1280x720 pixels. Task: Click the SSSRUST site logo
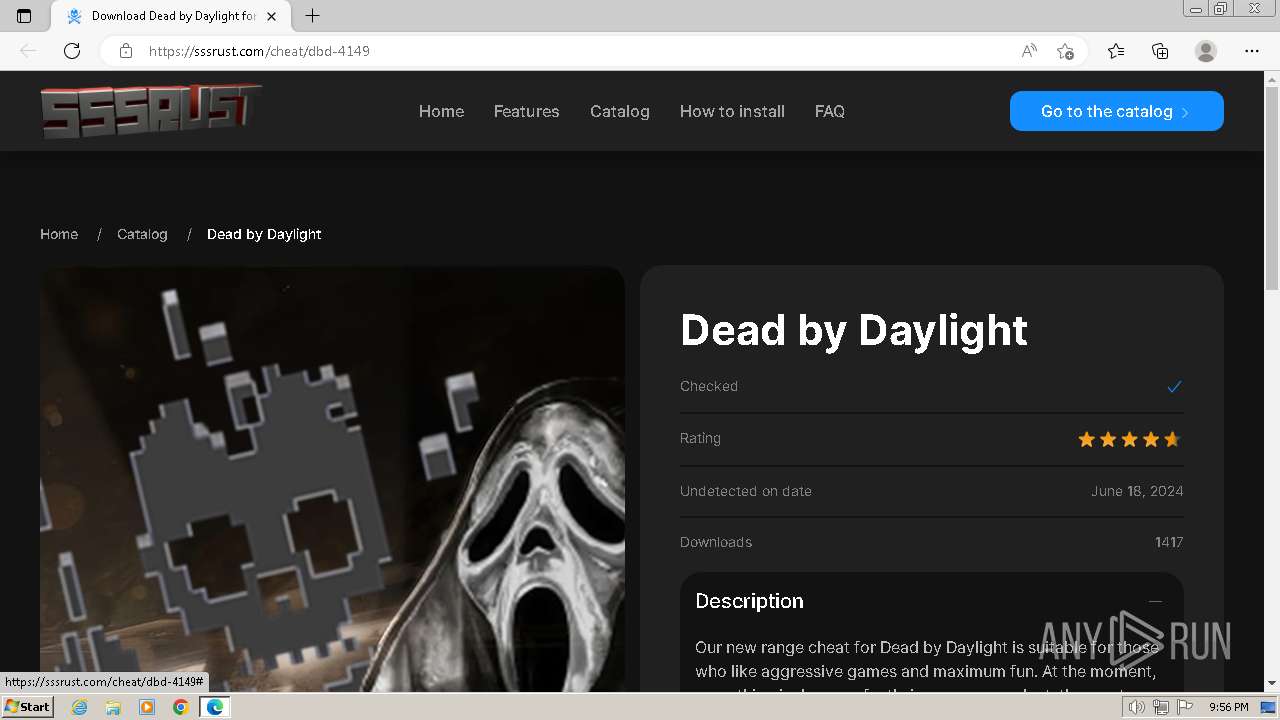point(150,110)
